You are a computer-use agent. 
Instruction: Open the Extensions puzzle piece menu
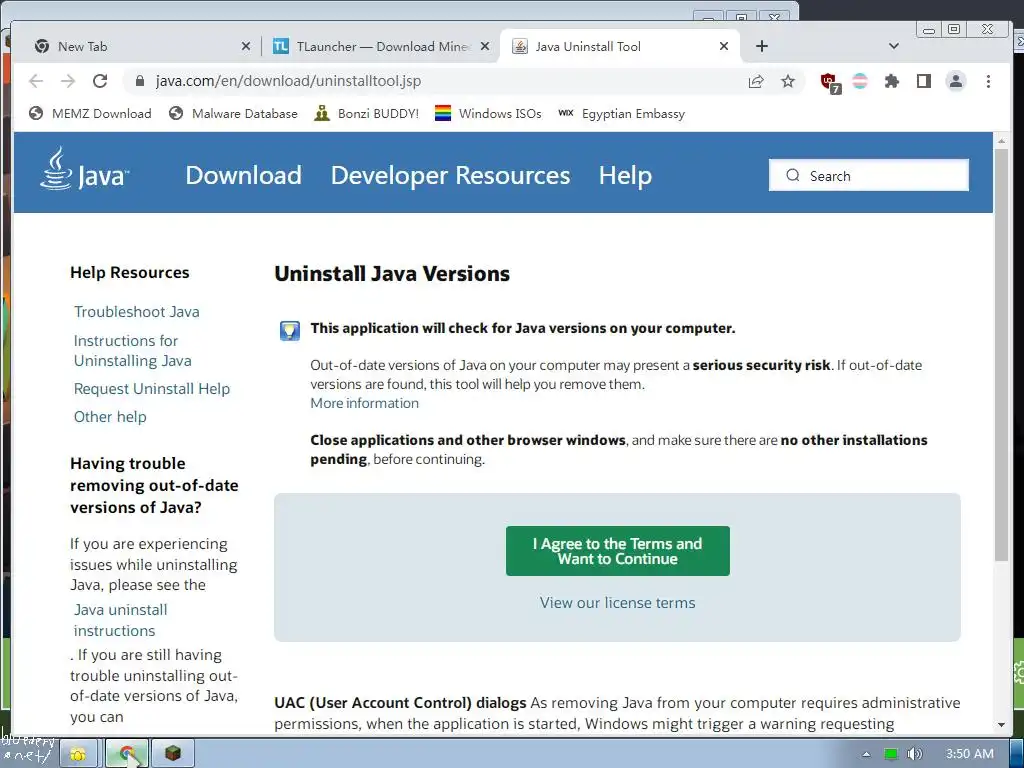point(891,81)
